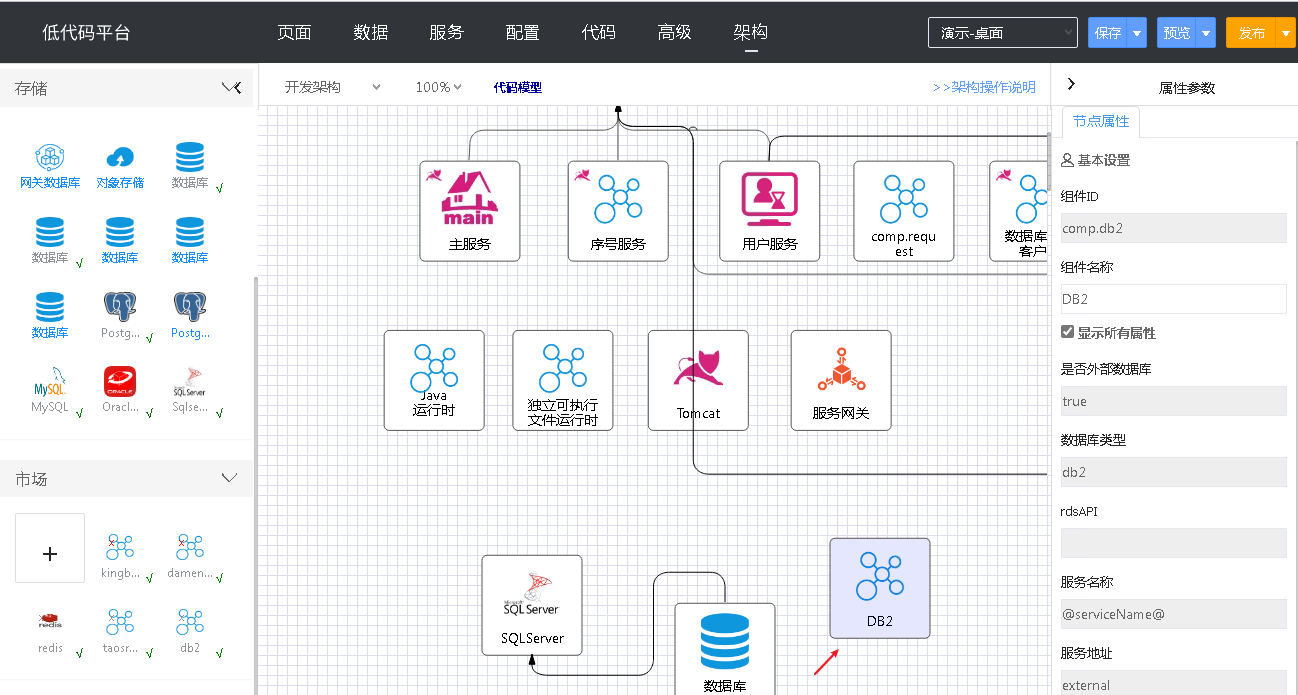Viewport: 1298px width, 695px height.
Task: Open the 页面 menu
Action: point(294,32)
